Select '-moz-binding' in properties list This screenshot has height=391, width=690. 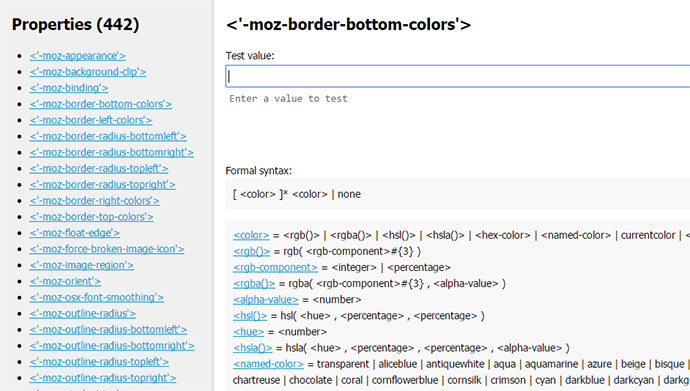point(69,88)
